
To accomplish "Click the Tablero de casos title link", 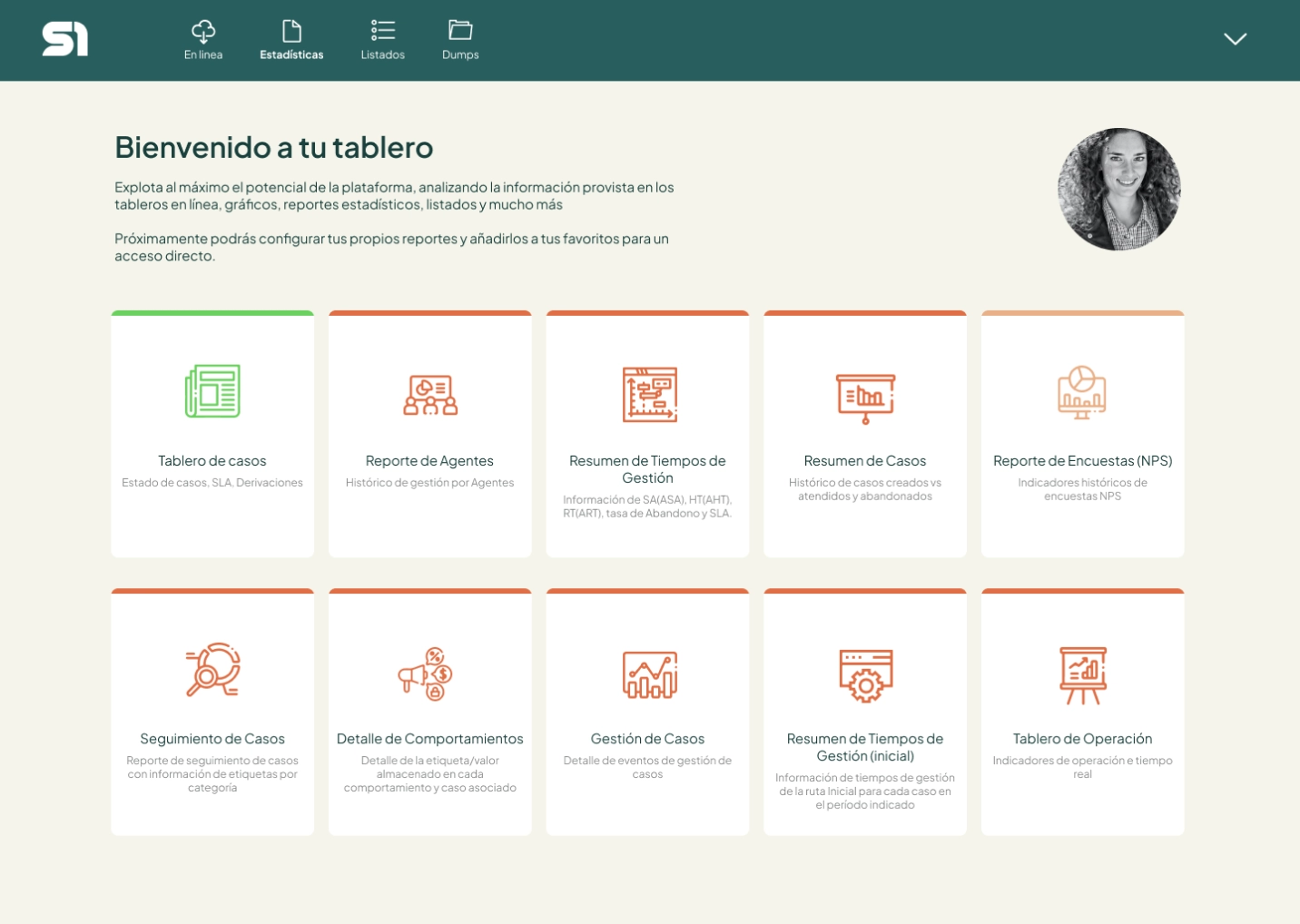I will pos(212,461).
